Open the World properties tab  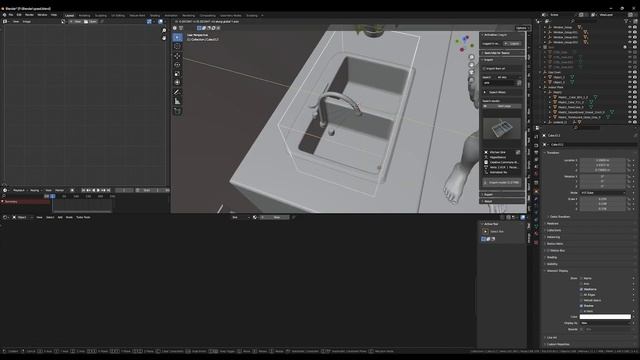536,174
